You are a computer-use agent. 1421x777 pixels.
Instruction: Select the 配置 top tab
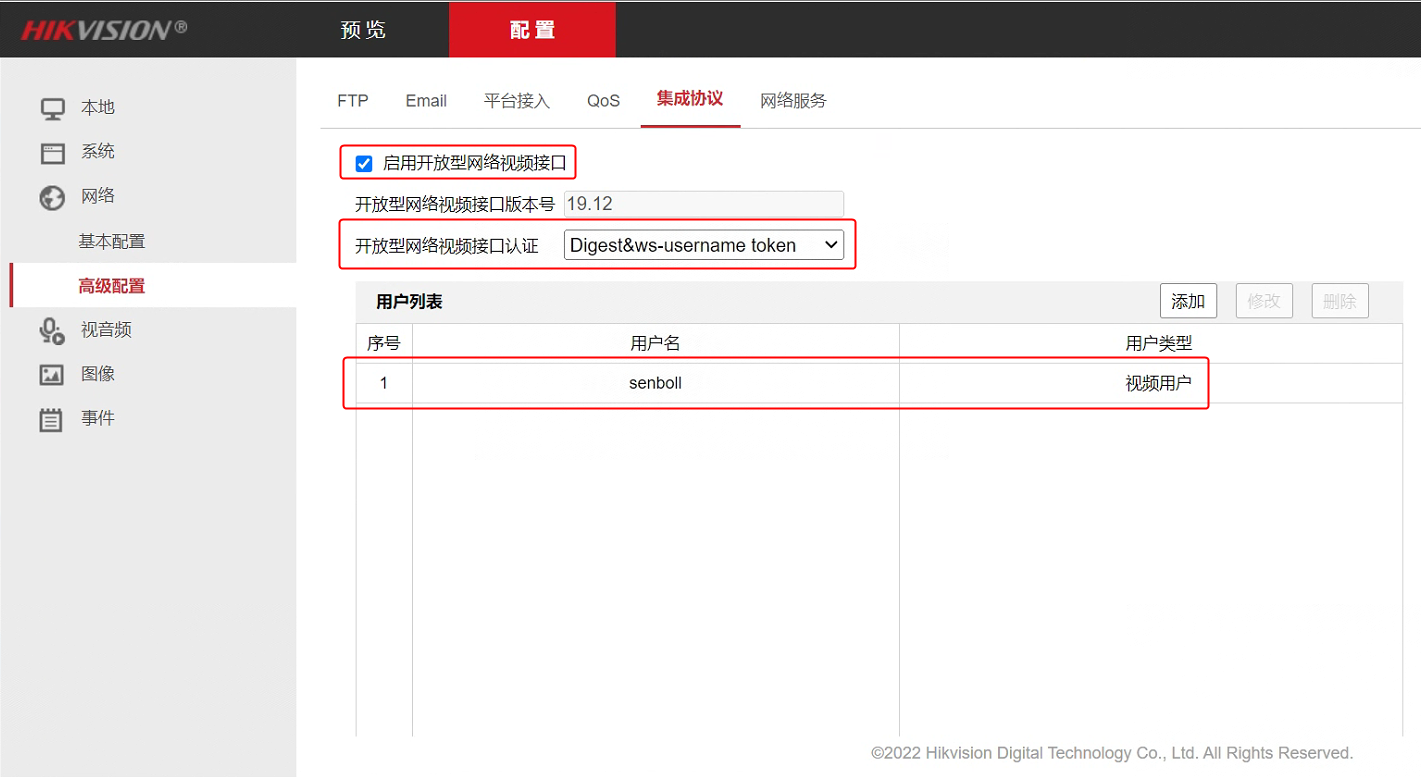pos(532,30)
